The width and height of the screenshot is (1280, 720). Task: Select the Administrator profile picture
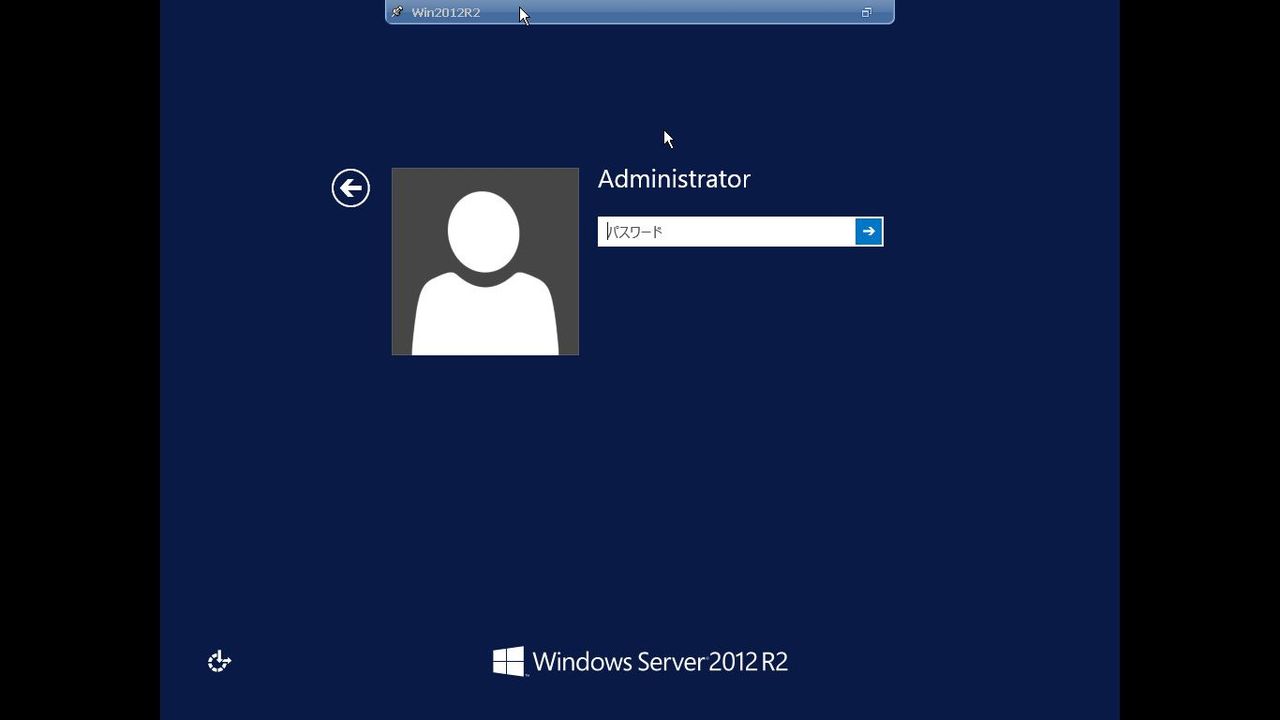485,261
